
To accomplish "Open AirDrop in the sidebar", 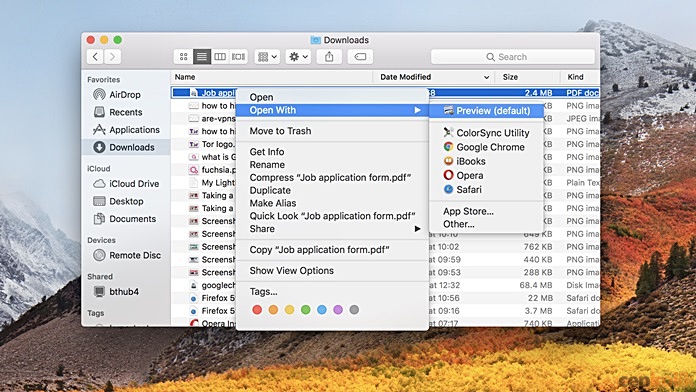I will [x=117, y=95].
